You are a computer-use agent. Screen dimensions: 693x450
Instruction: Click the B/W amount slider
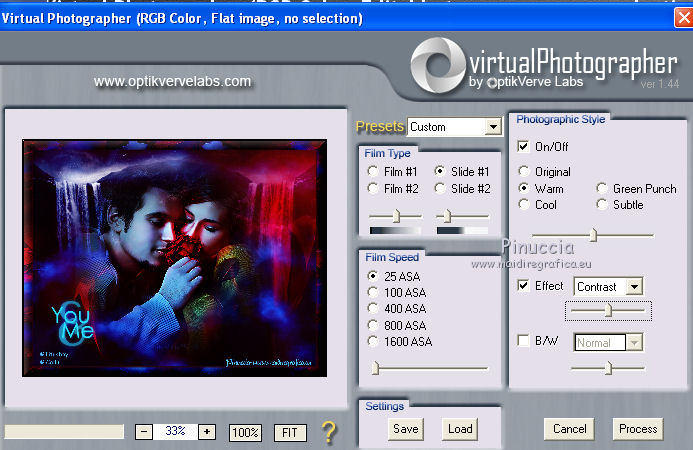[x=608, y=368]
